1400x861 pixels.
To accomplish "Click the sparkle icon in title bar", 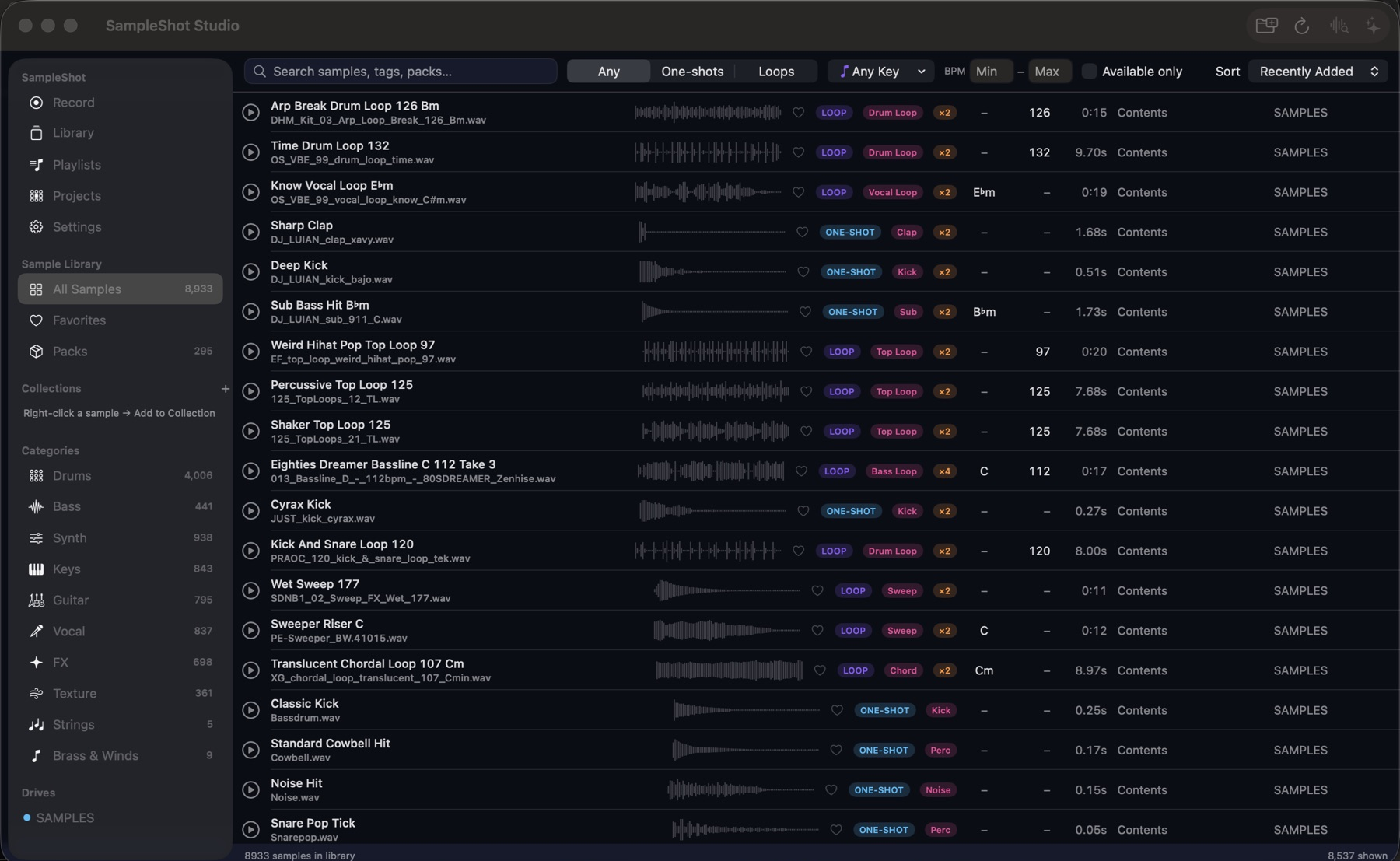I will pyautogui.click(x=1374, y=26).
